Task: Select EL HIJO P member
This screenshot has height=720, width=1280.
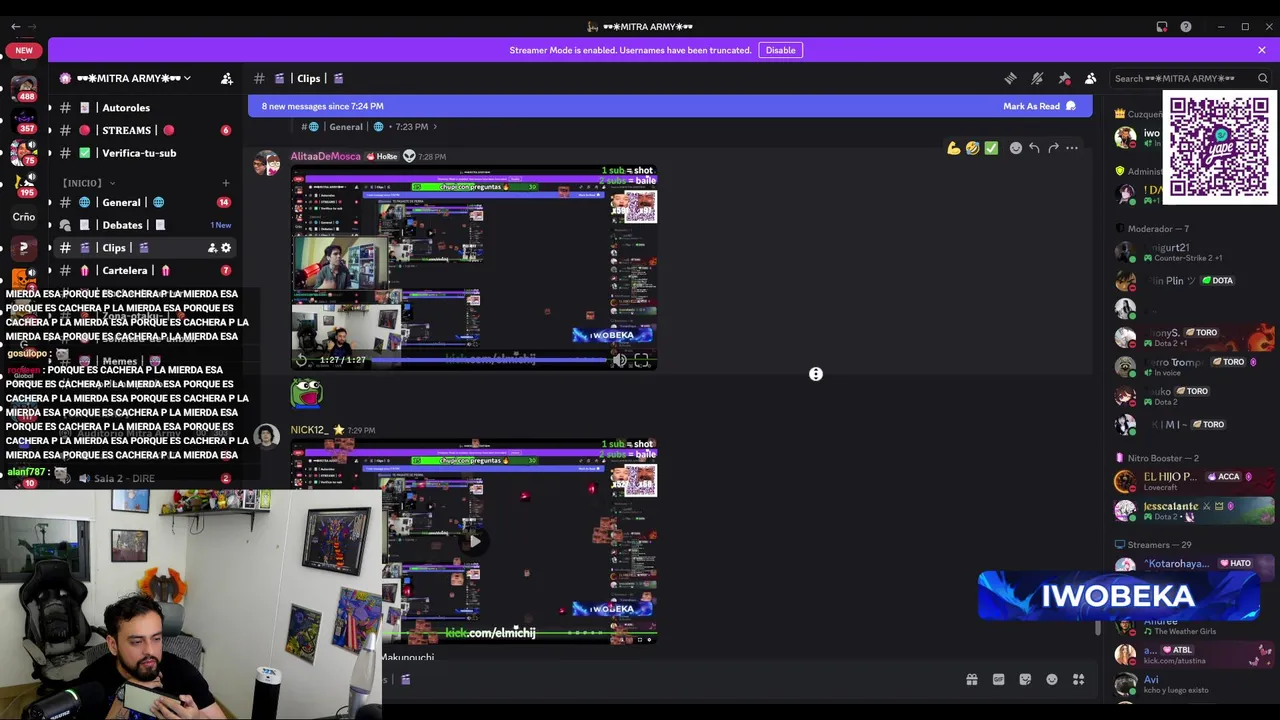Action: tap(1193, 481)
